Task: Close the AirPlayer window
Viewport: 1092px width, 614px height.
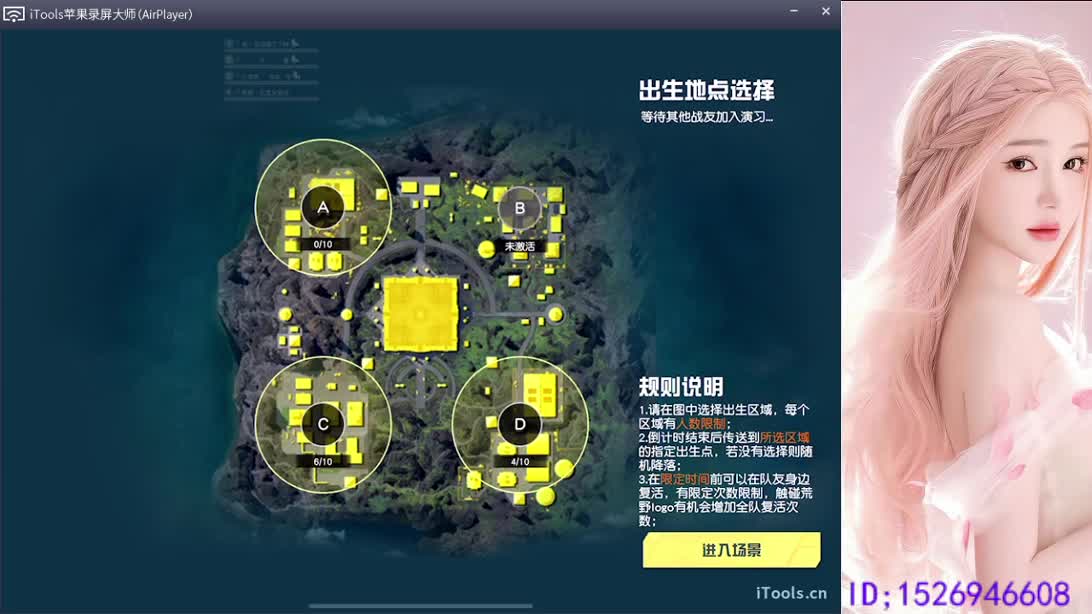Action: click(826, 11)
